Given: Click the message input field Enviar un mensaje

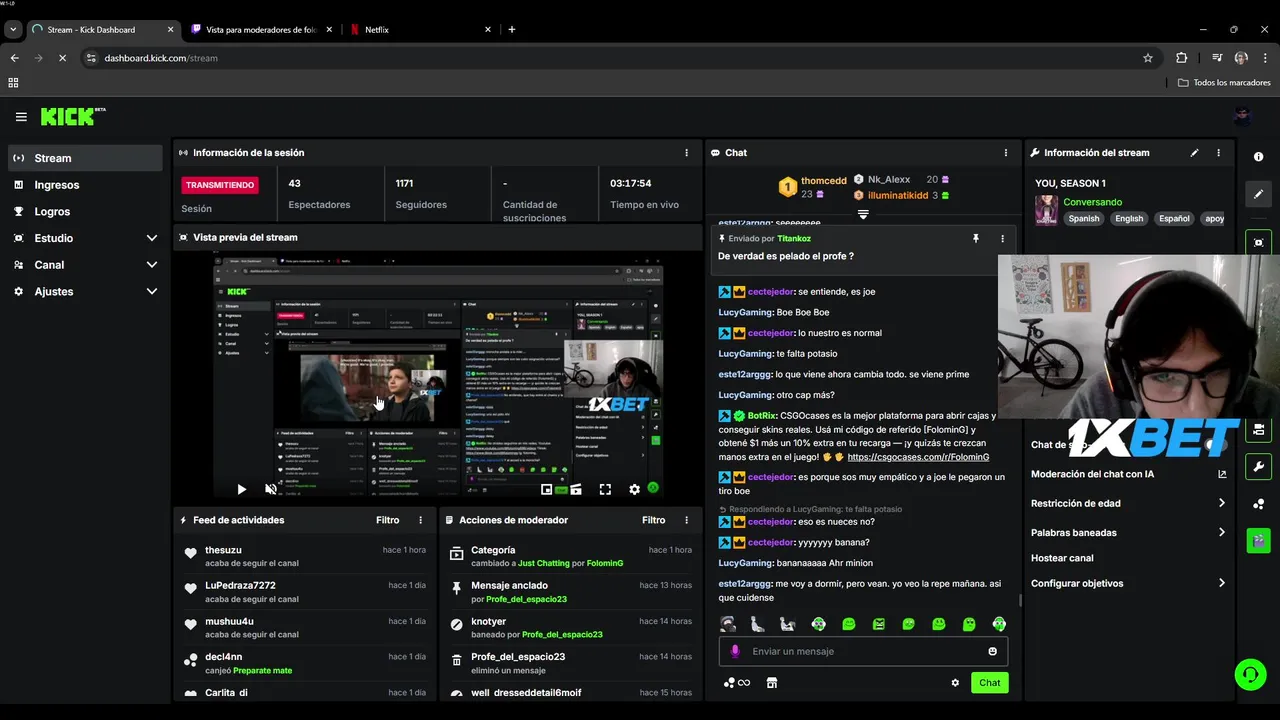Looking at the screenshot, I should (863, 651).
